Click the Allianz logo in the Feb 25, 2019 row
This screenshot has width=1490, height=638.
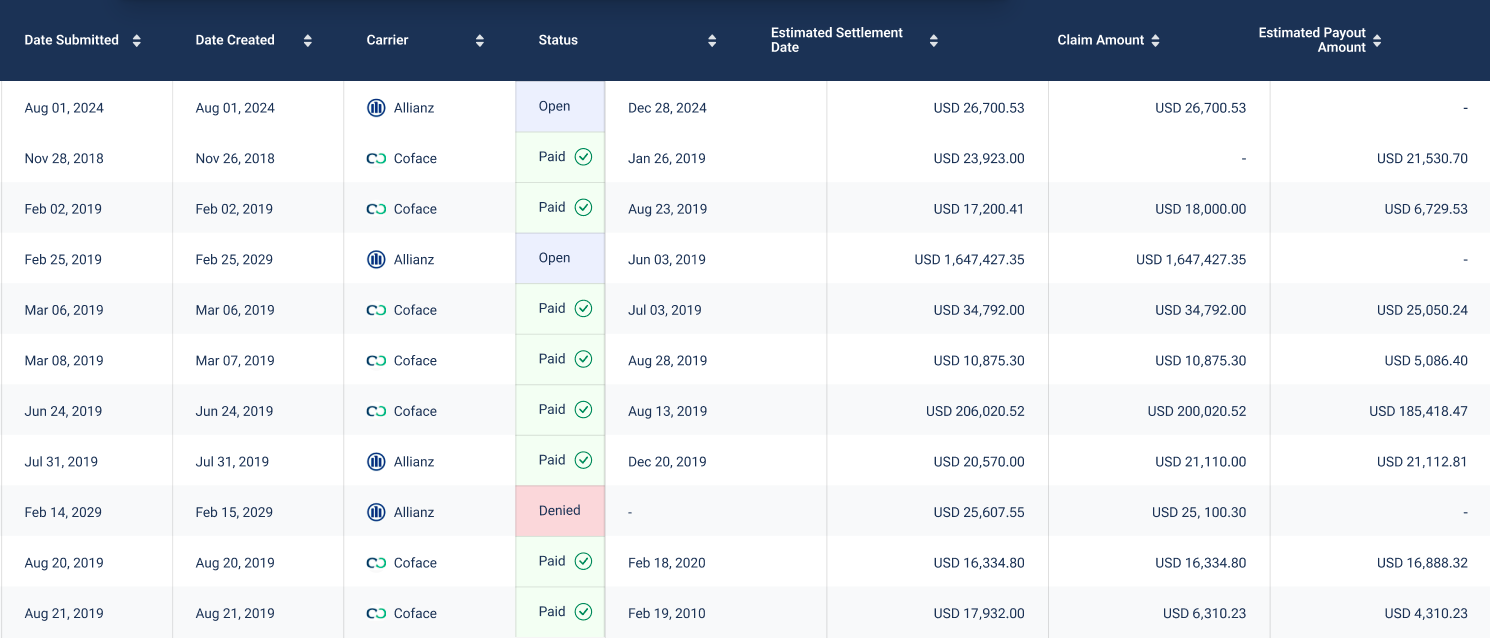click(376, 259)
